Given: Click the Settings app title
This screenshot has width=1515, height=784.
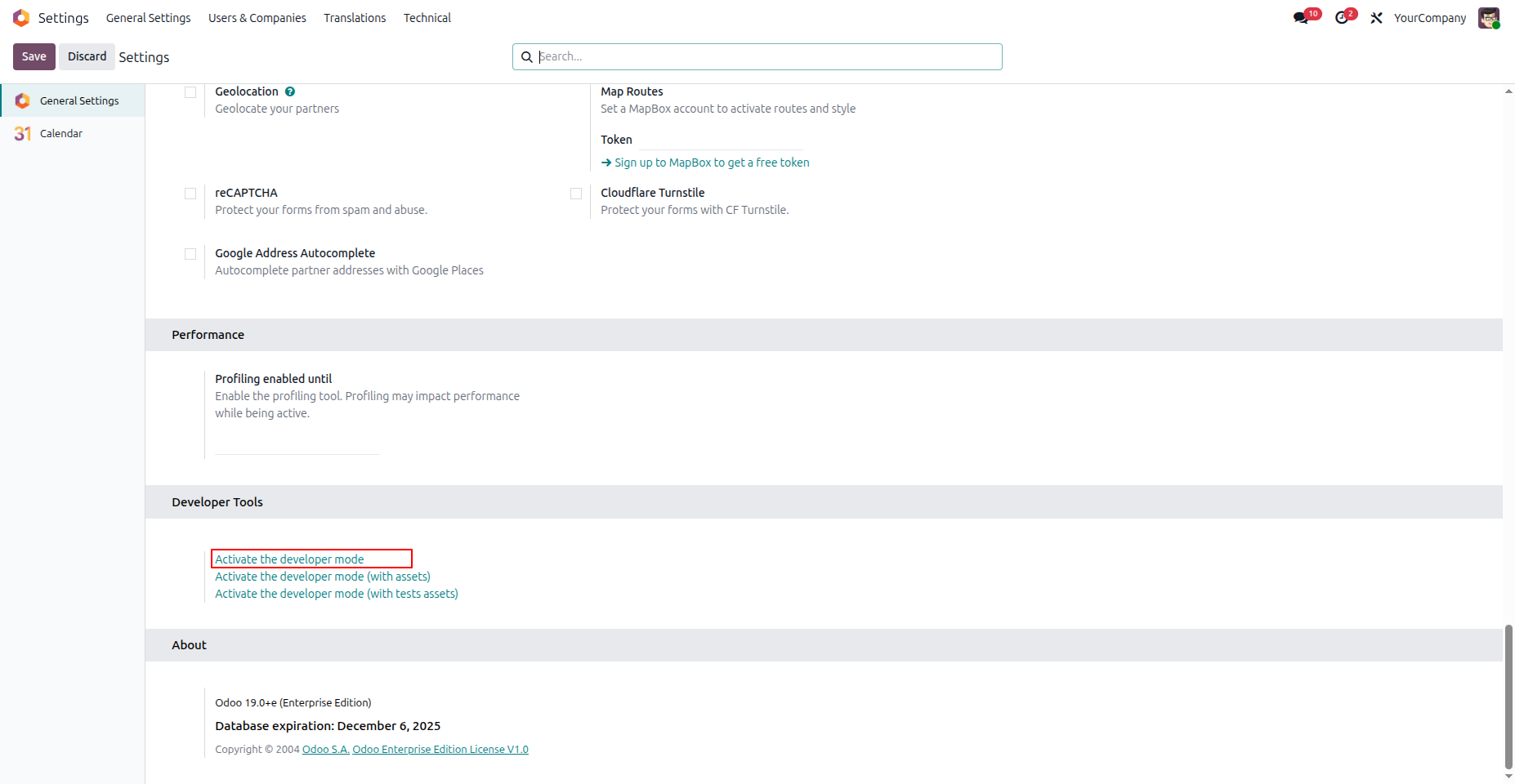Looking at the screenshot, I should pos(64,18).
